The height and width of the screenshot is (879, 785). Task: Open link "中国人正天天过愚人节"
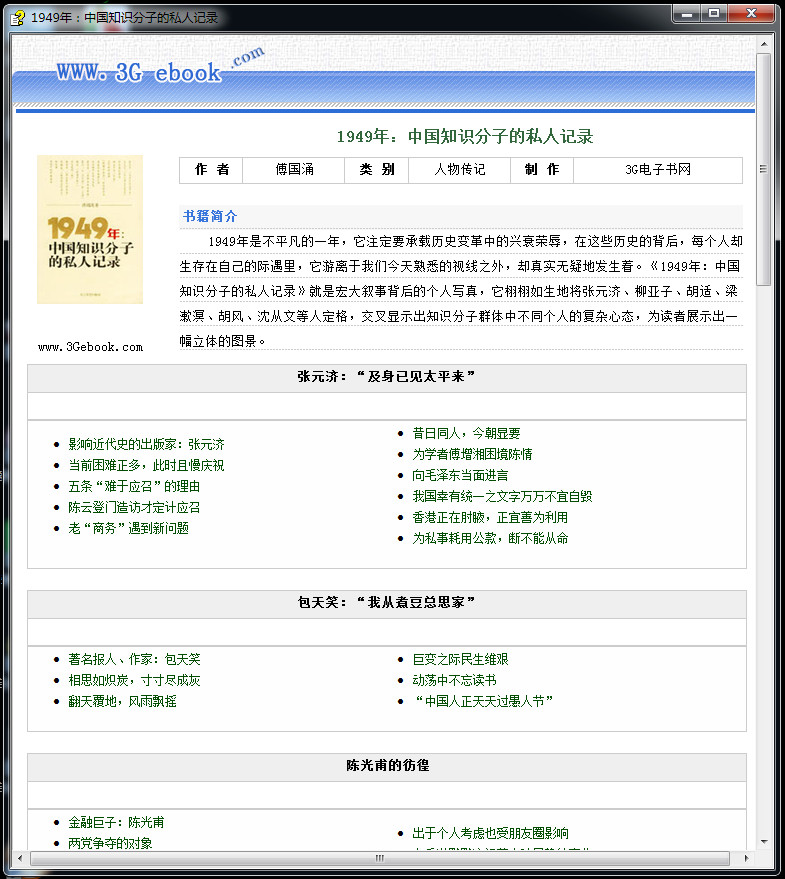(483, 701)
